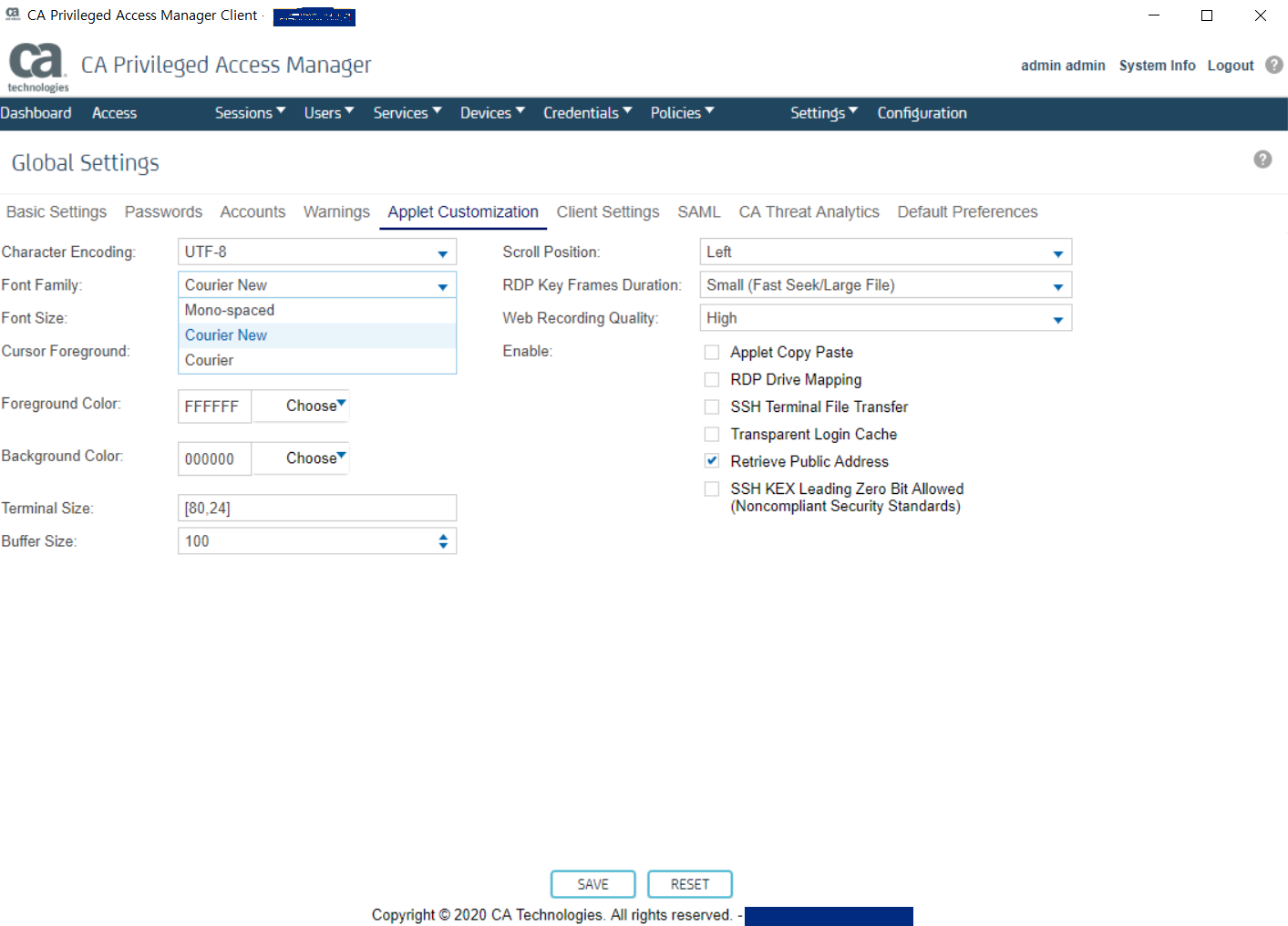
Task: Click the app icon in title bar
Action: (x=13, y=15)
